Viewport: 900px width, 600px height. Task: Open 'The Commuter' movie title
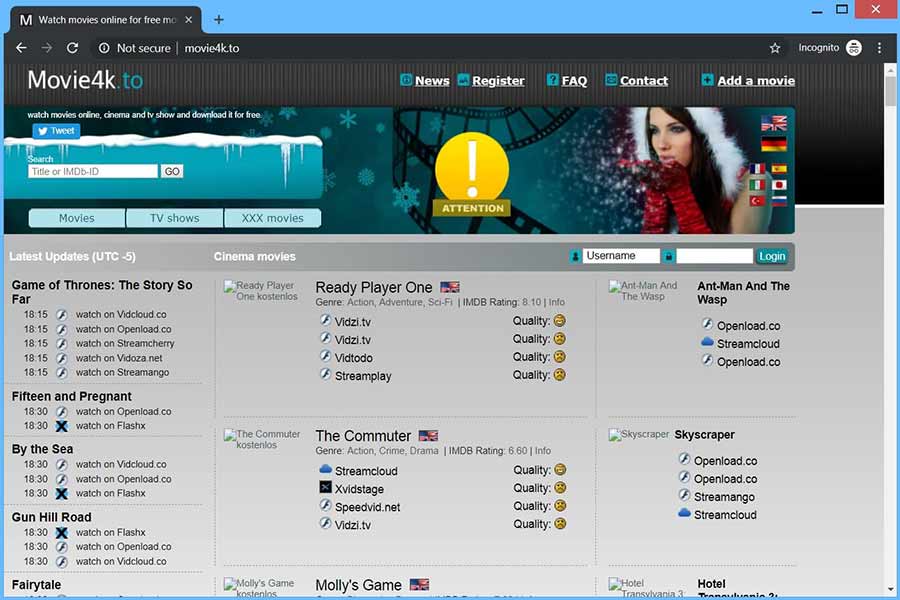363,436
